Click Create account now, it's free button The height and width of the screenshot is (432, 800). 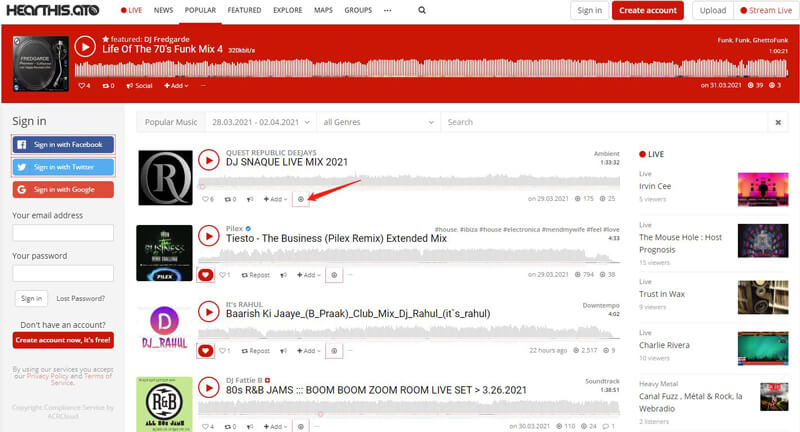click(63, 340)
